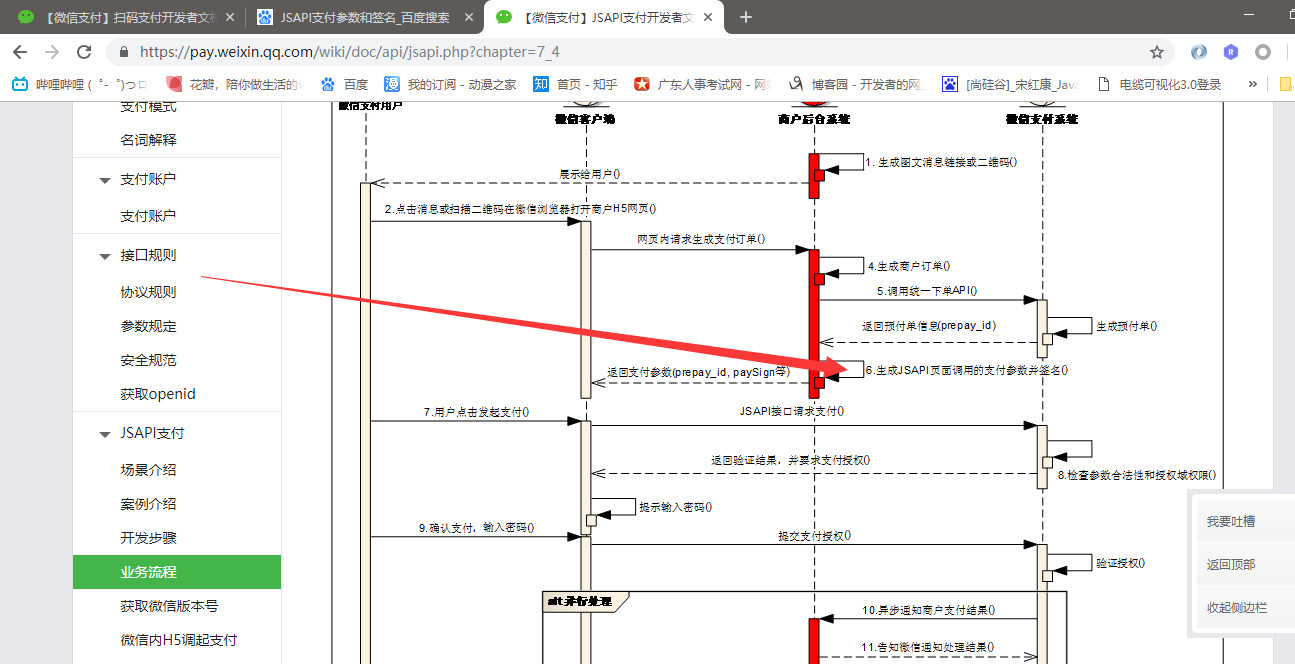
Task: Click the diagram text JSAPI接口请求支付()
Action: [792, 411]
